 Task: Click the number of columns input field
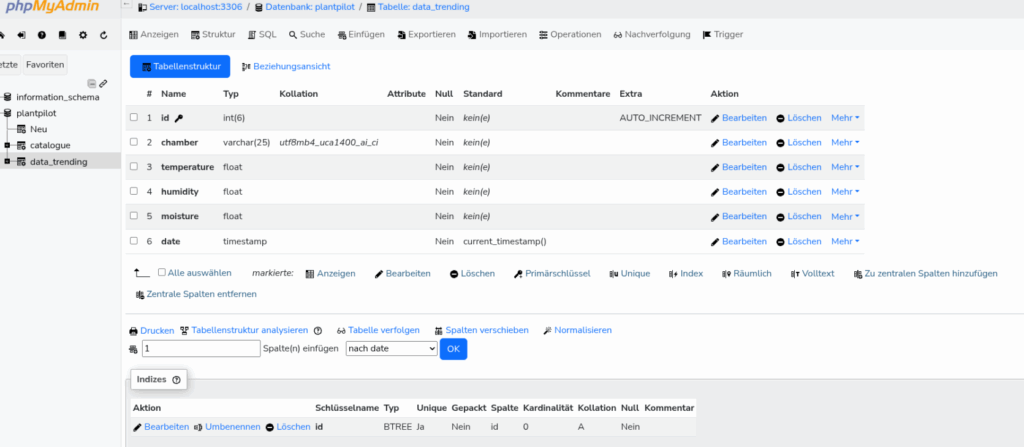[201, 349]
